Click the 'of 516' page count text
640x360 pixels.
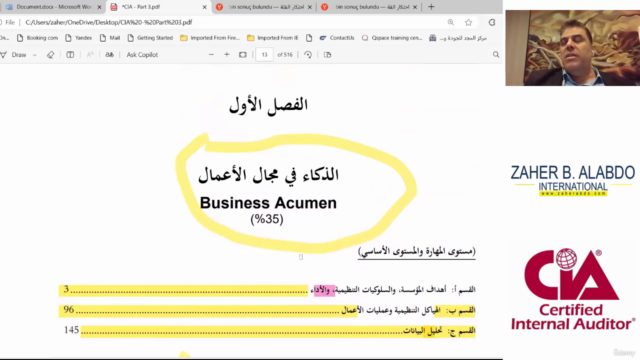click(285, 55)
